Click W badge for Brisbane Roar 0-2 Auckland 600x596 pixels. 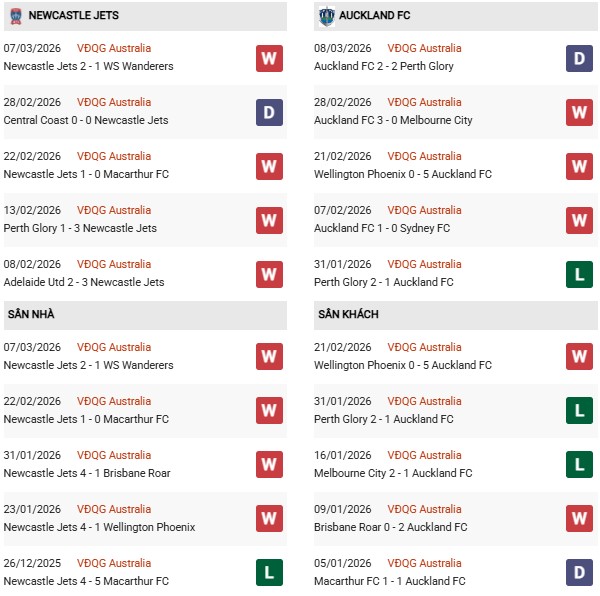tap(579, 519)
